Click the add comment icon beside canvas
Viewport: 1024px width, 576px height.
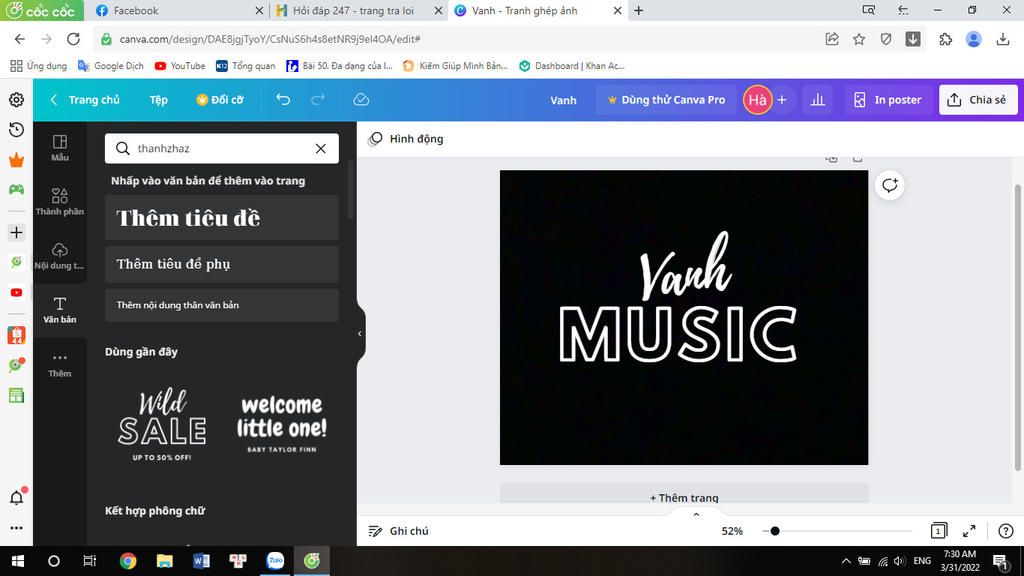point(889,185)
